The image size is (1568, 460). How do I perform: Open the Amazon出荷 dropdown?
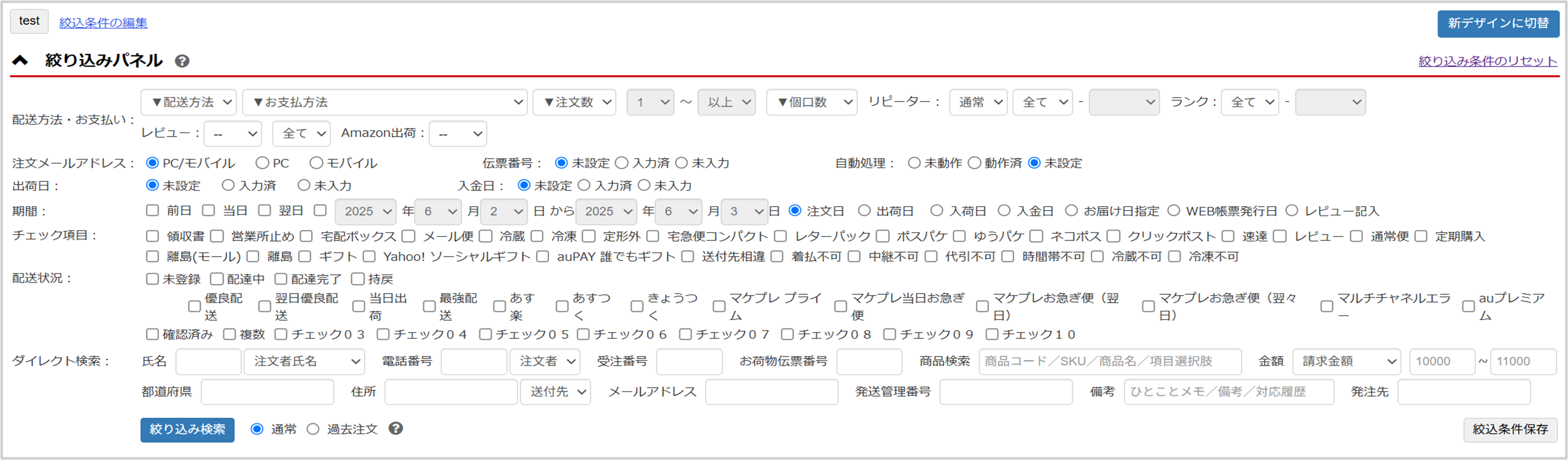(x=458, y=134)
